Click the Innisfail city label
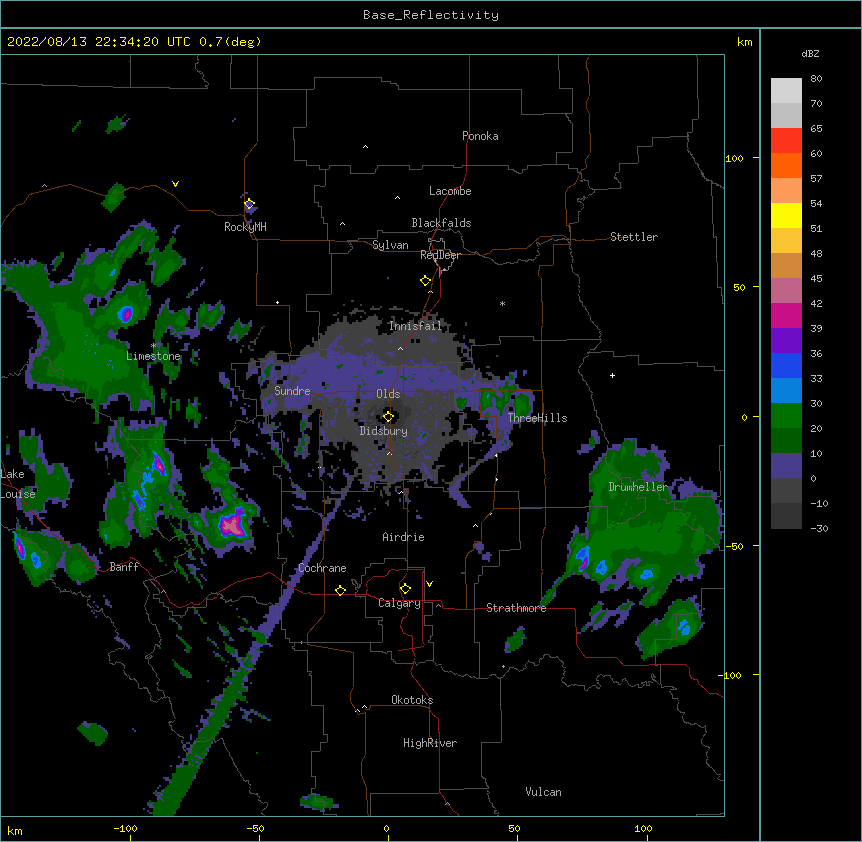 (x=415, y=326)
